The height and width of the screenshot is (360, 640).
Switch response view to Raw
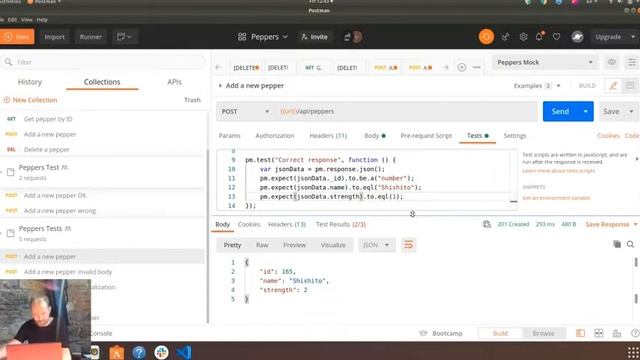(x=262, y=245)
